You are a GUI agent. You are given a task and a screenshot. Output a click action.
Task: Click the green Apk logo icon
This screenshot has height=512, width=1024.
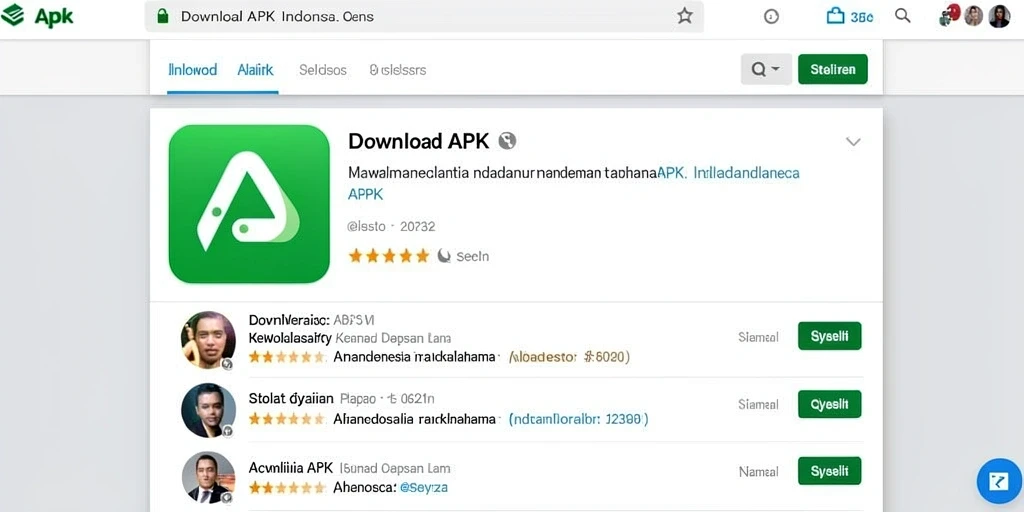point(12,15)
